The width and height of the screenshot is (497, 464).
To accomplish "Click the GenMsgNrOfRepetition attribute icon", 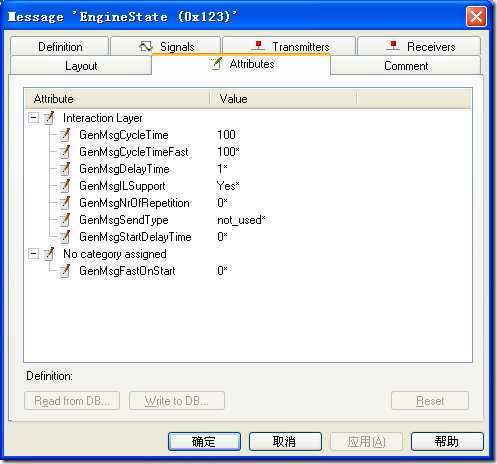I will [65, 203].
